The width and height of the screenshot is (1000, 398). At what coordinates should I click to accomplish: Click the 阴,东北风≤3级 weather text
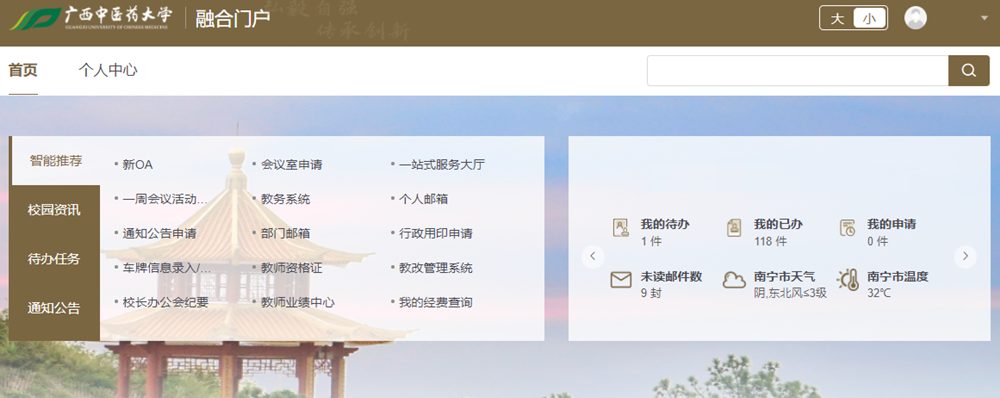(x=790, y=294)
